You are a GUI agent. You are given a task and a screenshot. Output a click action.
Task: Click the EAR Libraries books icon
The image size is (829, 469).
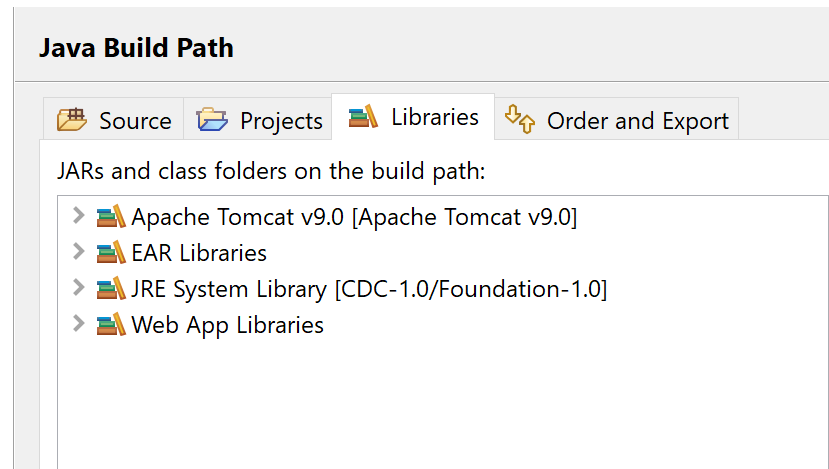(111, 252)
